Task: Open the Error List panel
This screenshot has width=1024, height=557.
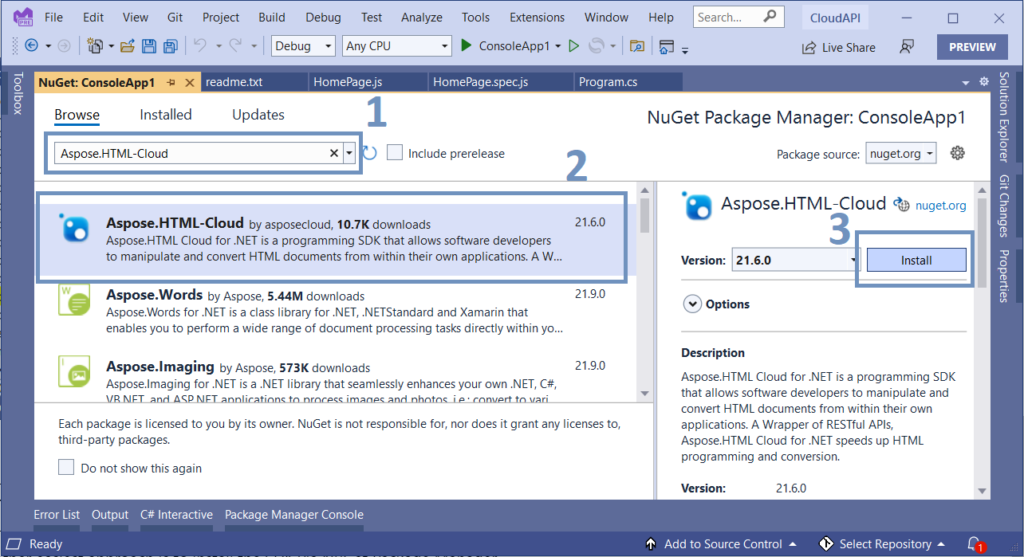Action: pos(57,515)
